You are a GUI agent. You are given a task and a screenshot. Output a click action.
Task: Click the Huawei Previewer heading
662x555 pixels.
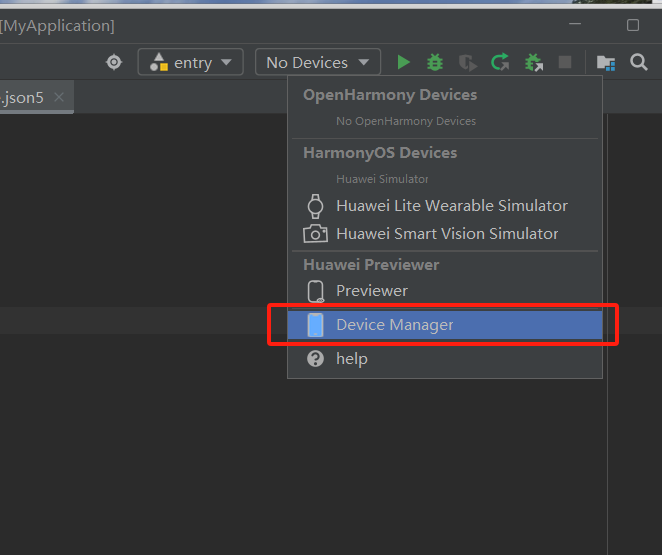click(371, 265)
